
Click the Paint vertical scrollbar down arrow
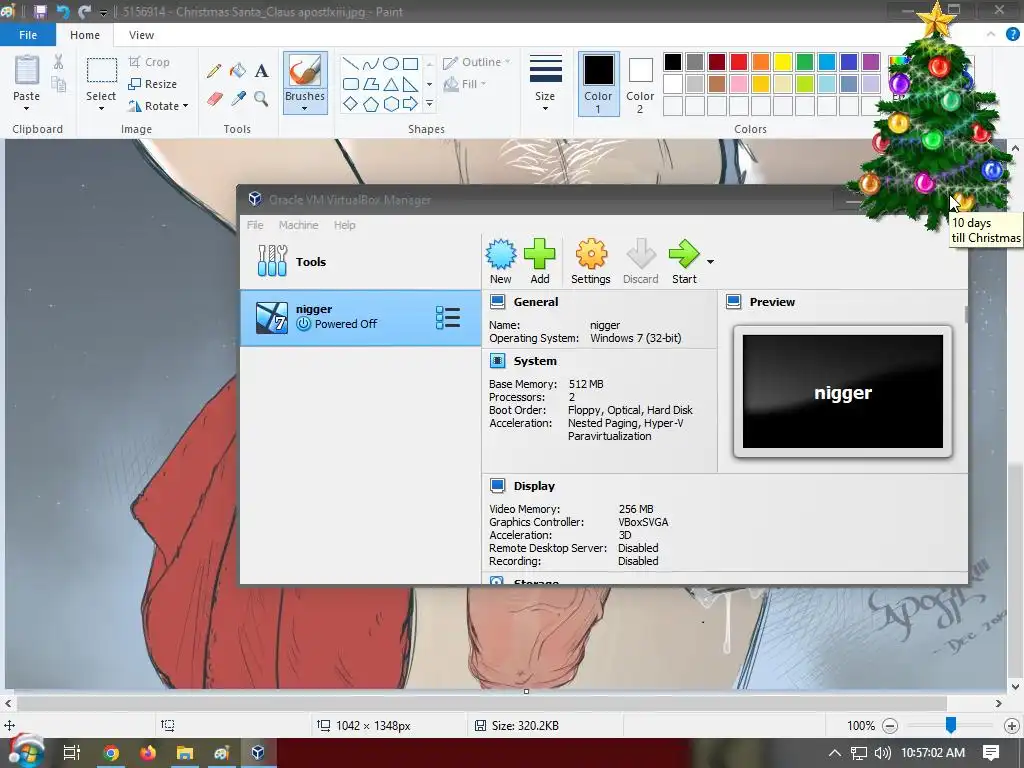coord(1015,686)
